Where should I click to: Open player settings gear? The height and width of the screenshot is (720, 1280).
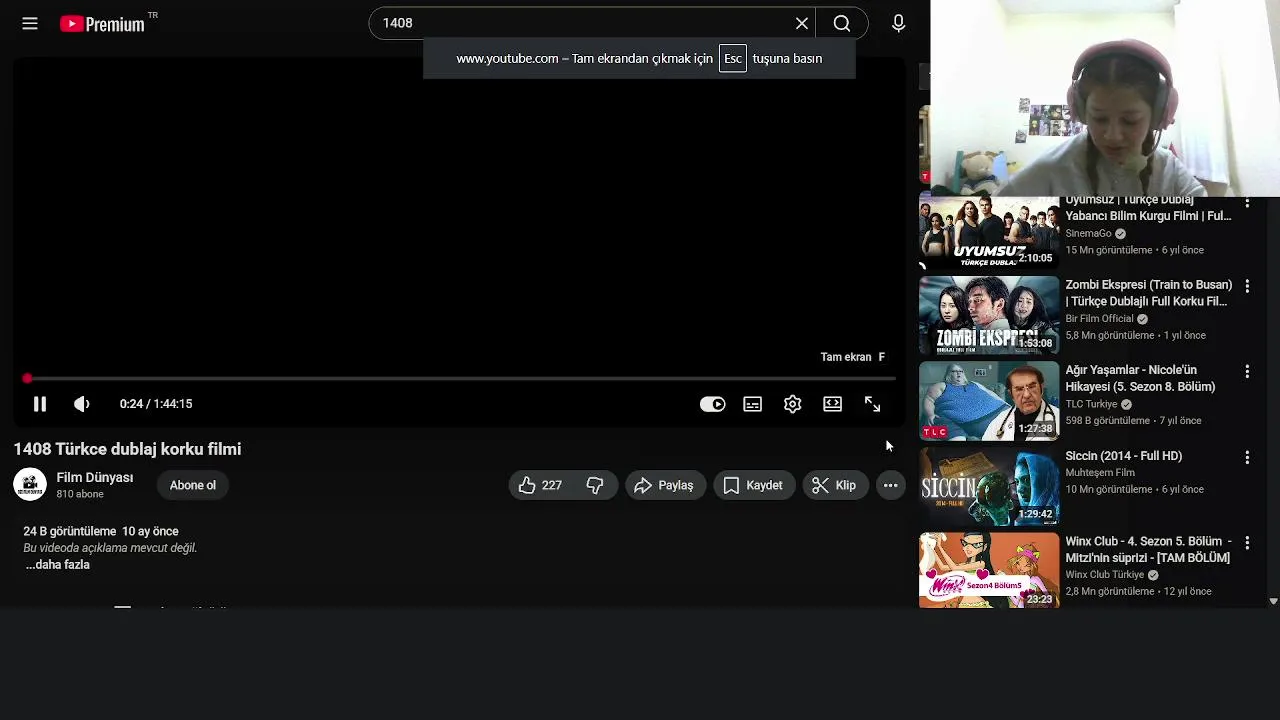(792, 404)
